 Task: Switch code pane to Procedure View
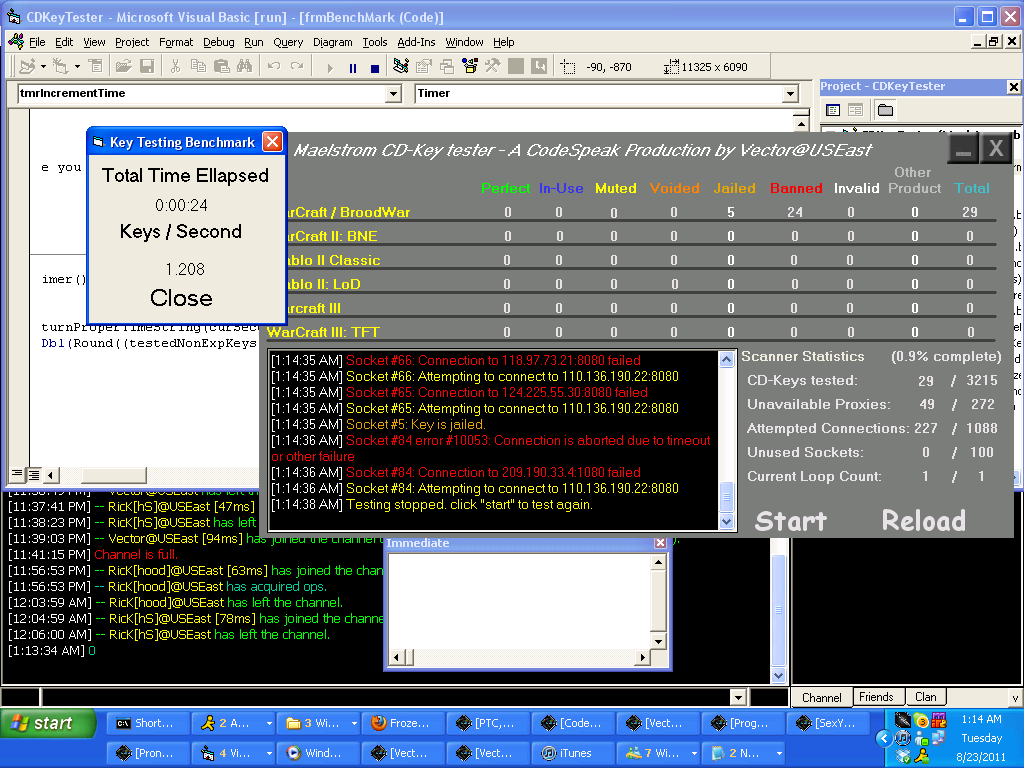click(17, 475)
